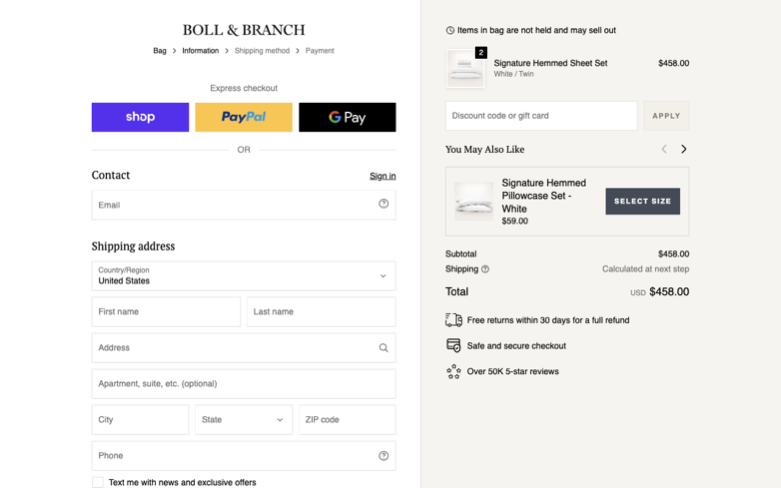Click the secure checkout card icon
The image size is (781, 488).
point(453,345)
